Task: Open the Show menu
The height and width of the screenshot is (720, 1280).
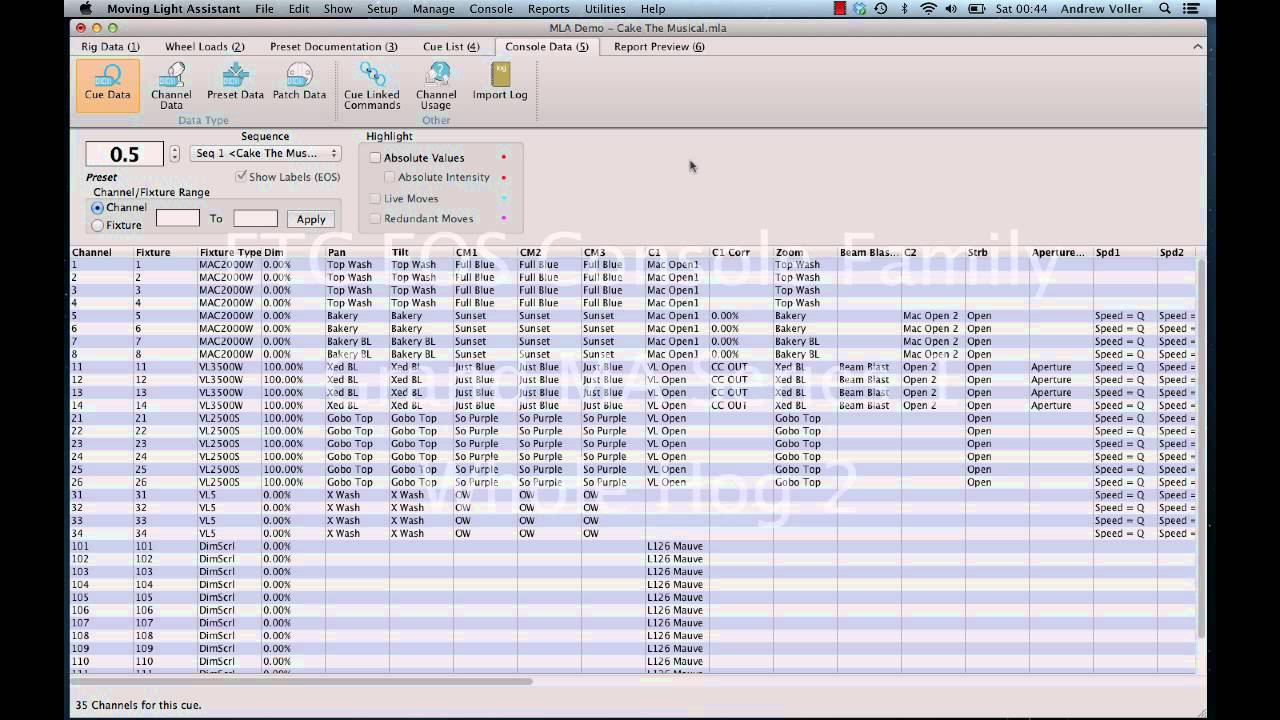Action: click(338, 9)
